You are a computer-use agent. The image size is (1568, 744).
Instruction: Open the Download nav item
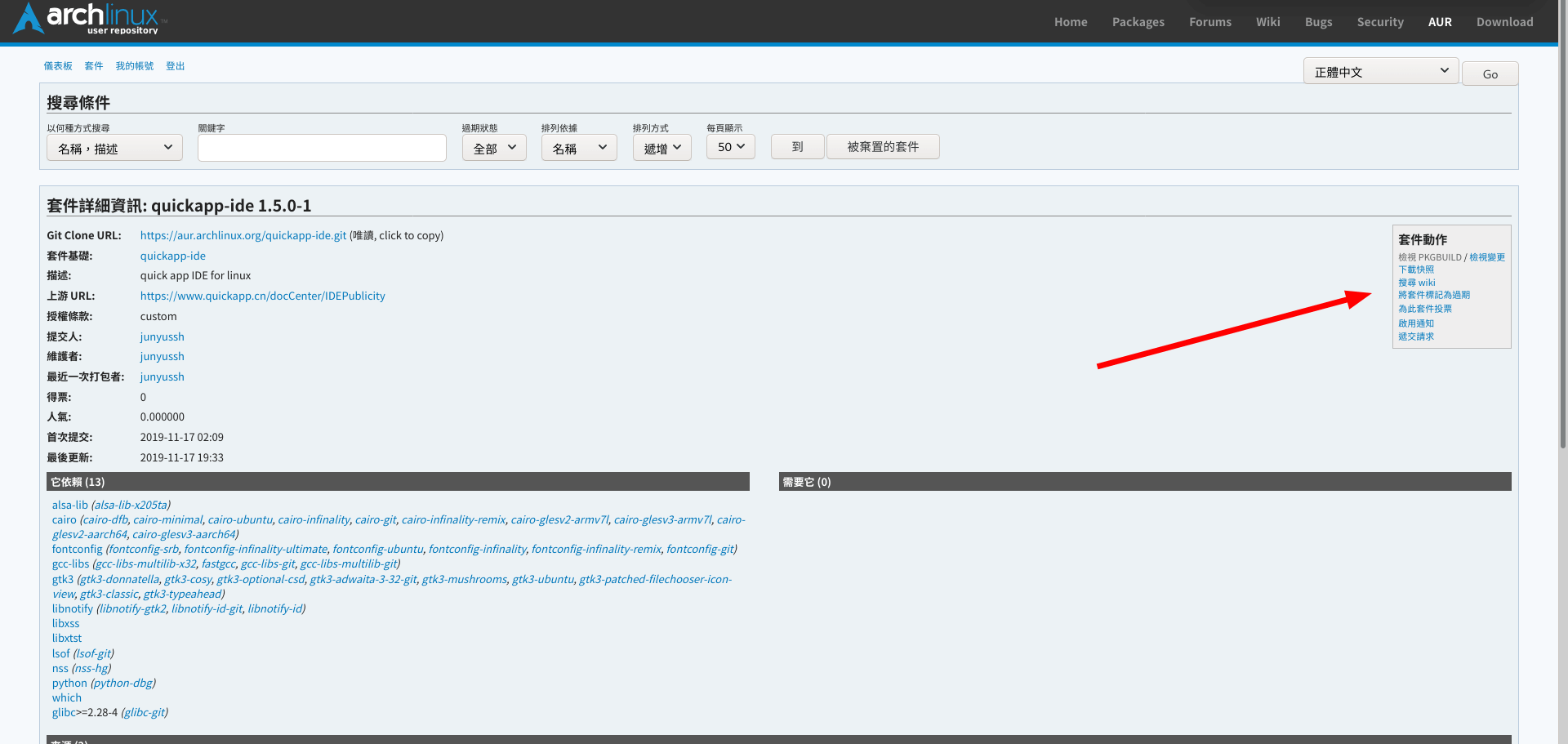point(1504,22)
